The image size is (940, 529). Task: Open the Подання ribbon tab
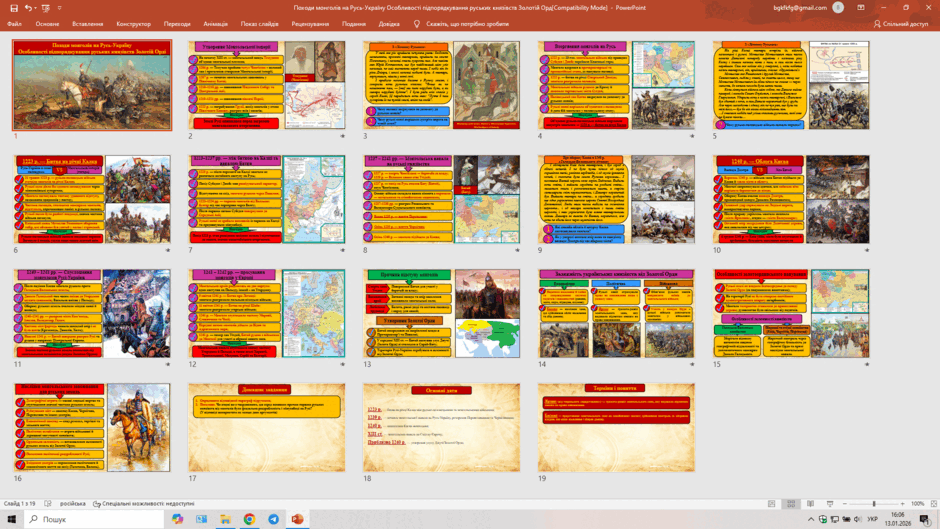click(354, 24)
